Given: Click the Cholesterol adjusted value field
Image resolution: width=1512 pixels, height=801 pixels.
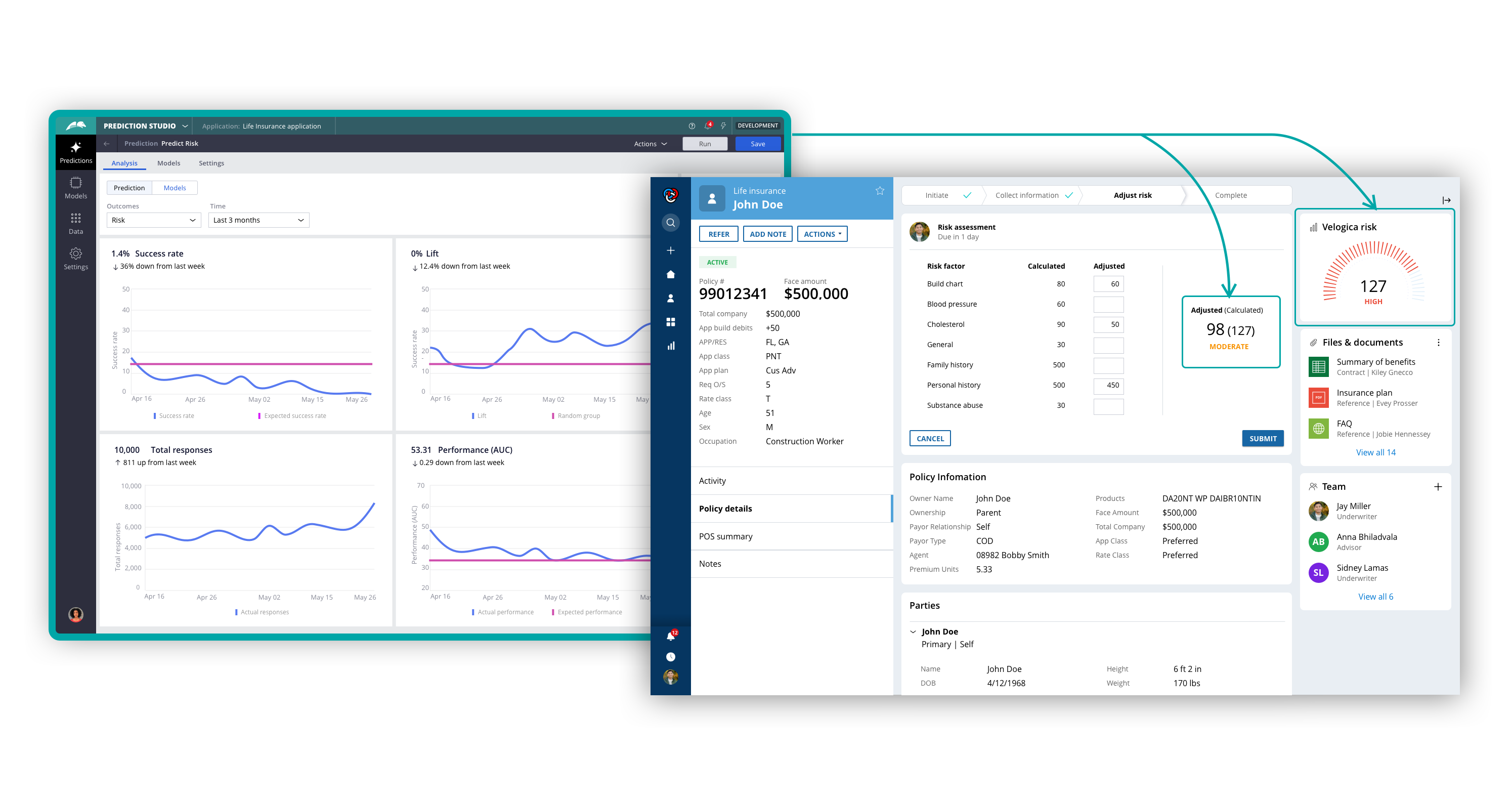Looking at the screenshot, I should click(x=1108, y=324).
